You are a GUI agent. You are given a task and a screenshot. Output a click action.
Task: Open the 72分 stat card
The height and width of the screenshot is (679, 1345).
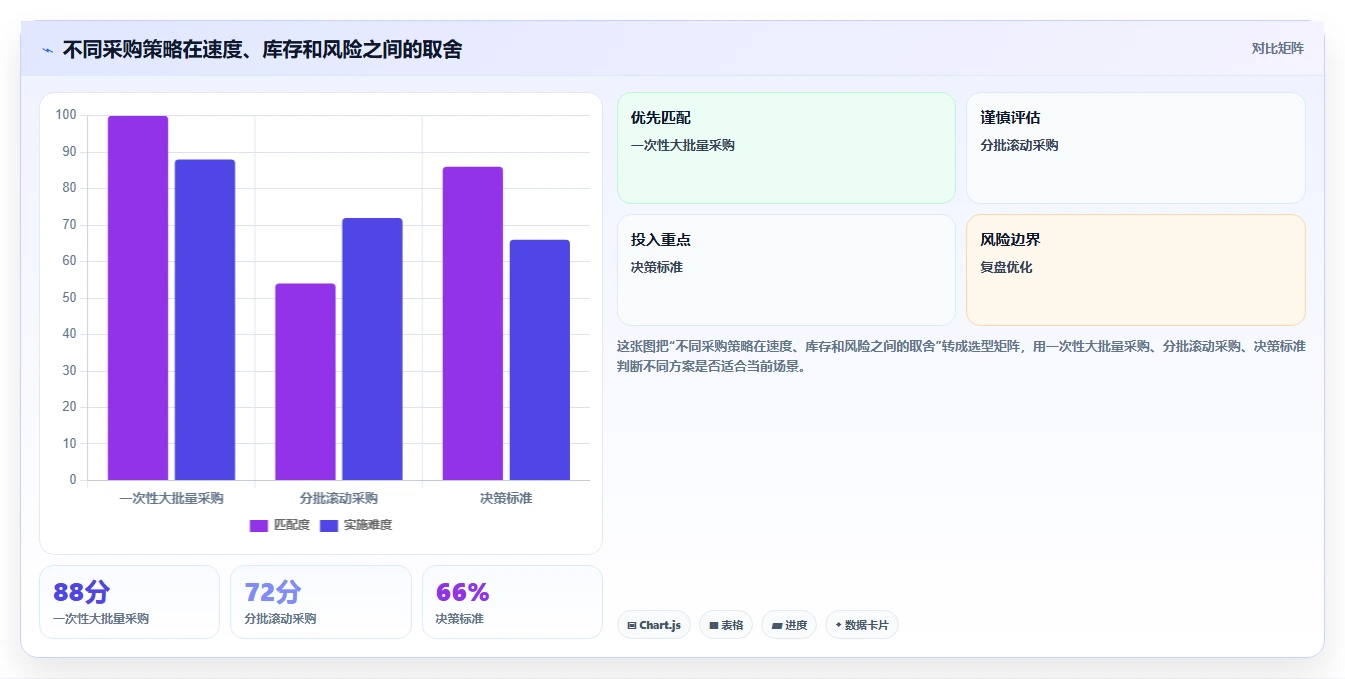click(x=321, y=602)
